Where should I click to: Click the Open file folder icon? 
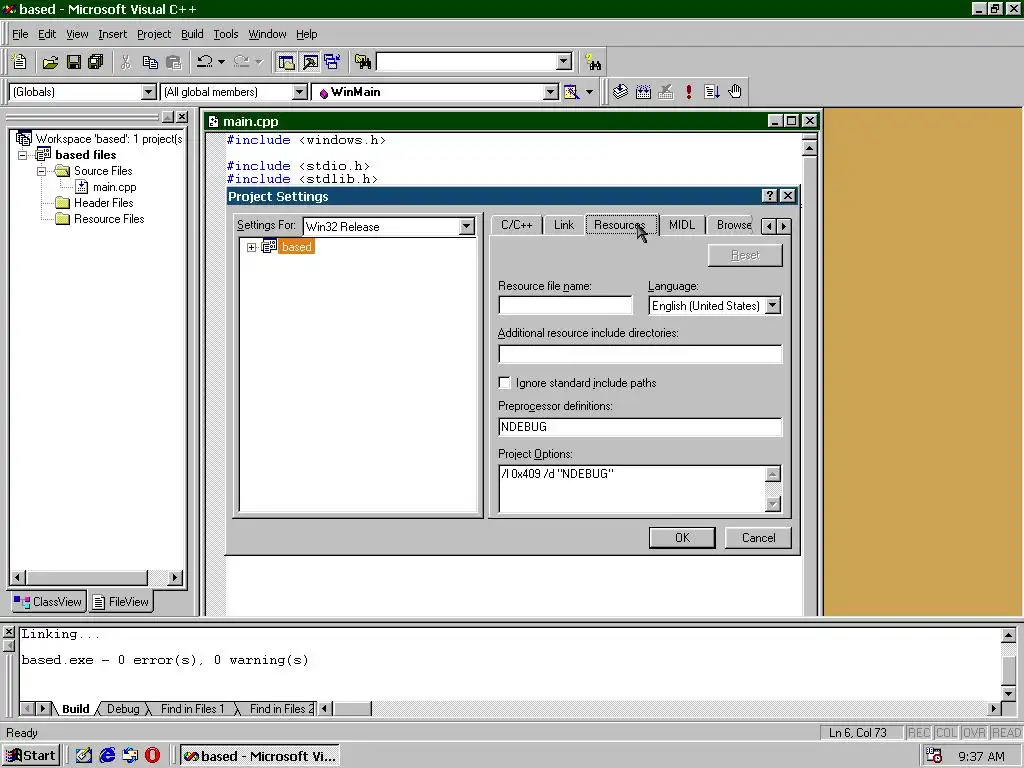[x=50, y=62]
